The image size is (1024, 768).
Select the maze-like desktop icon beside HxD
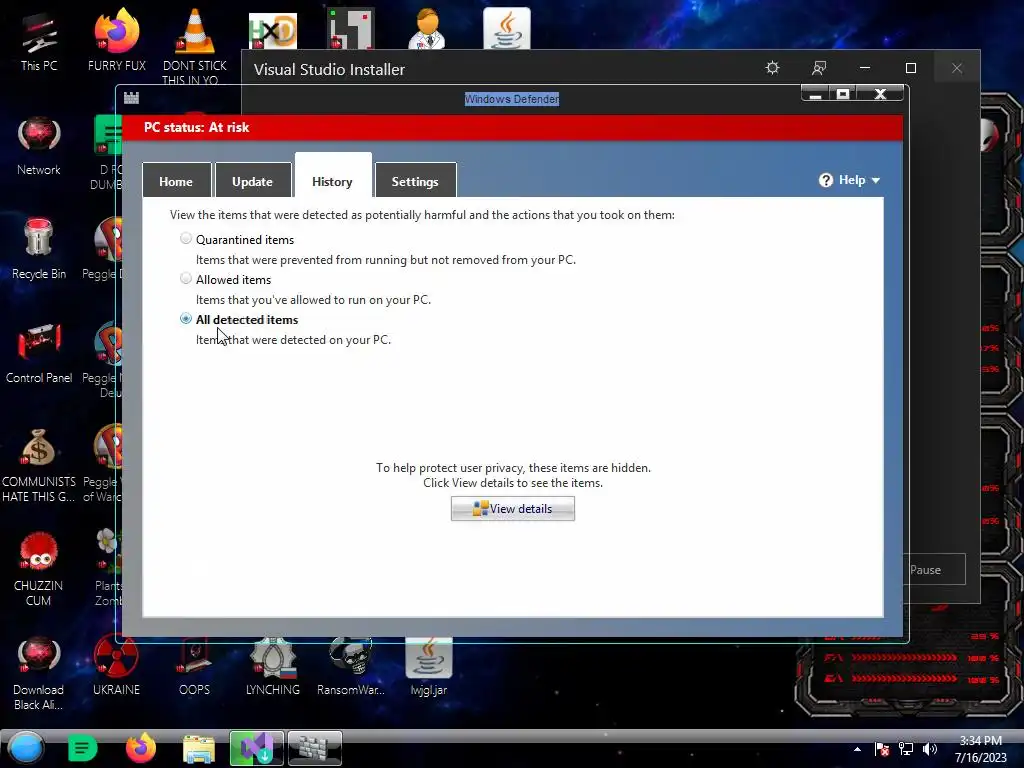coord(351,29)
